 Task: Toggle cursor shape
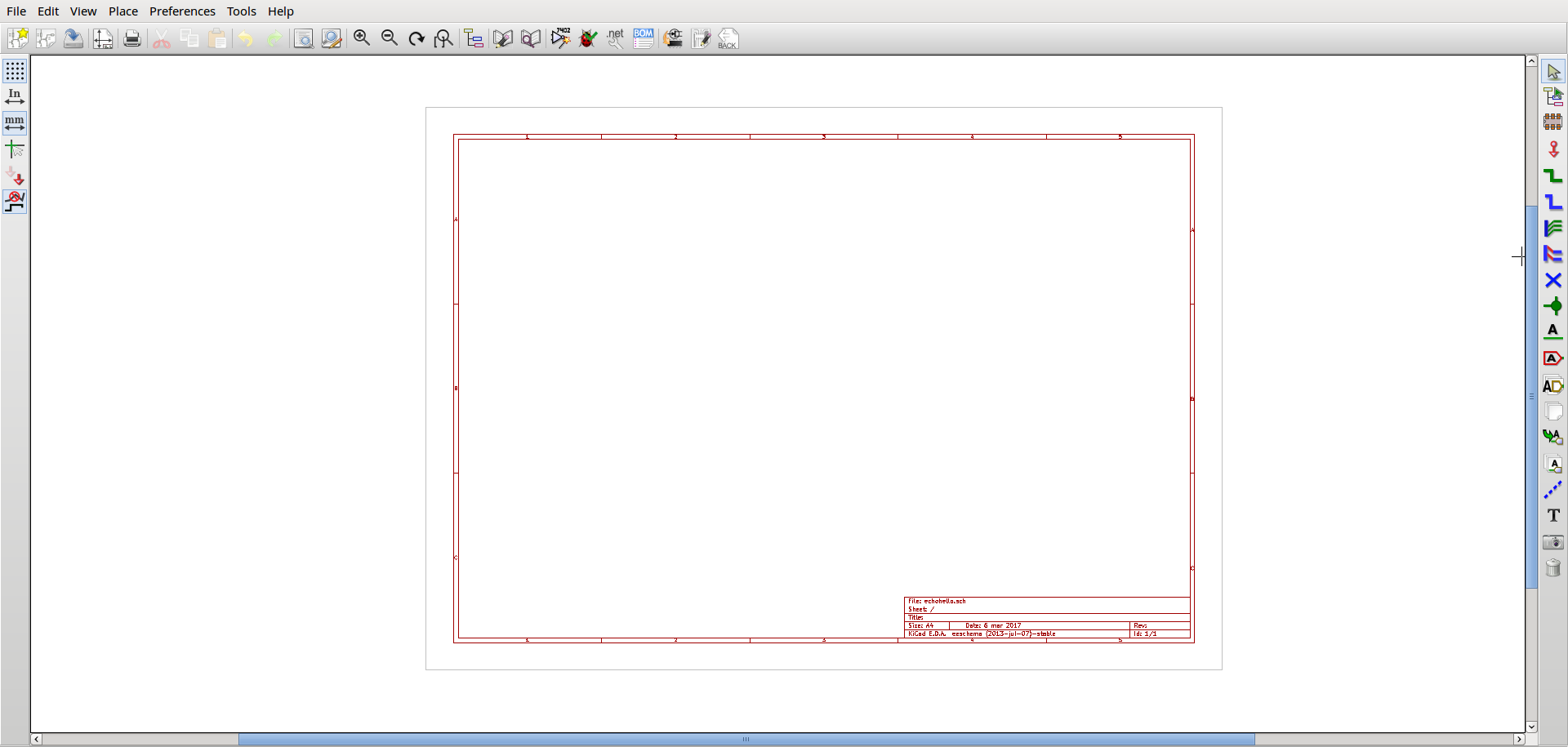coord(15,149)
